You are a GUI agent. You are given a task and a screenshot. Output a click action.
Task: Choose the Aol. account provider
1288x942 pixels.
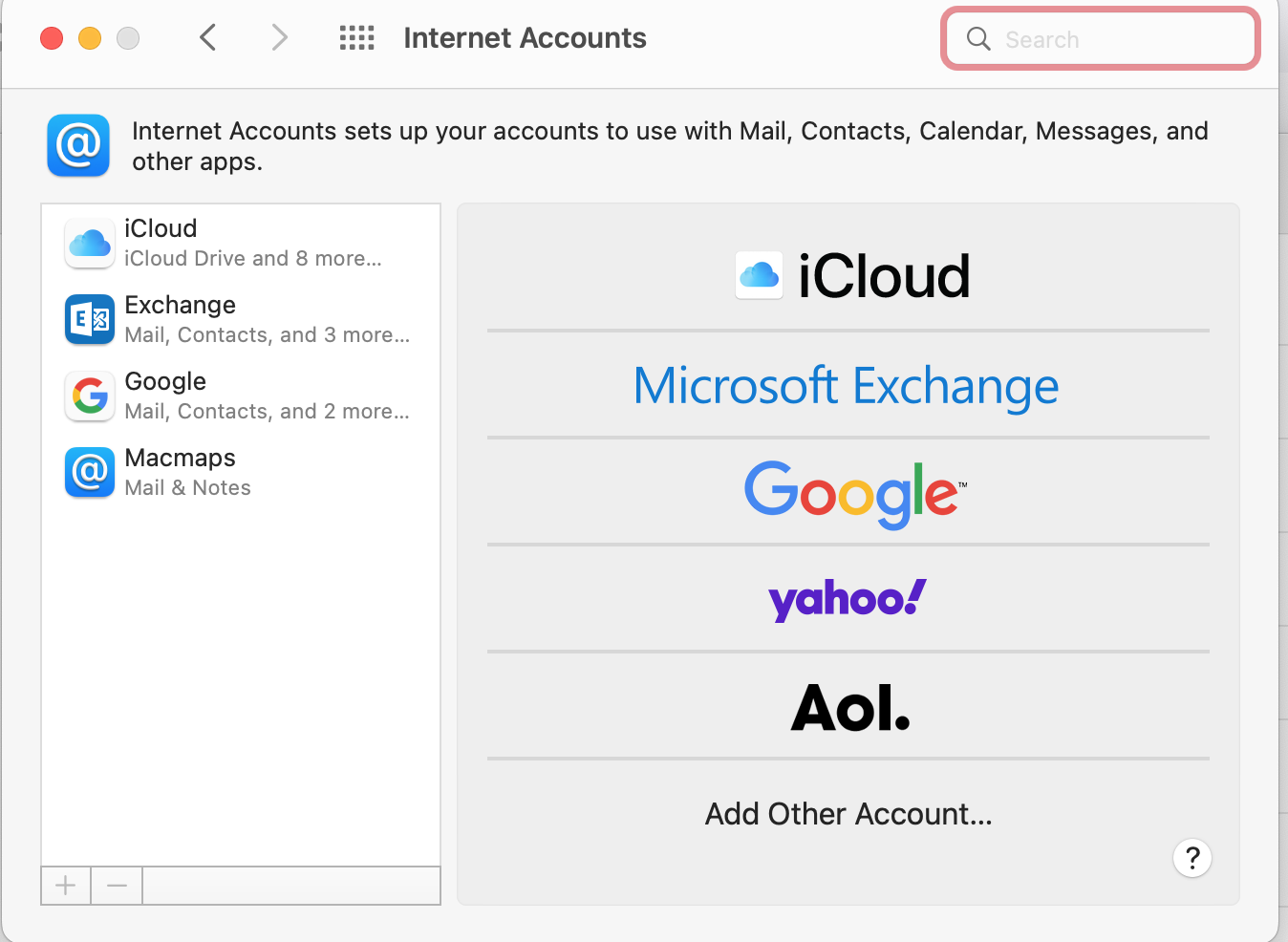849,708
